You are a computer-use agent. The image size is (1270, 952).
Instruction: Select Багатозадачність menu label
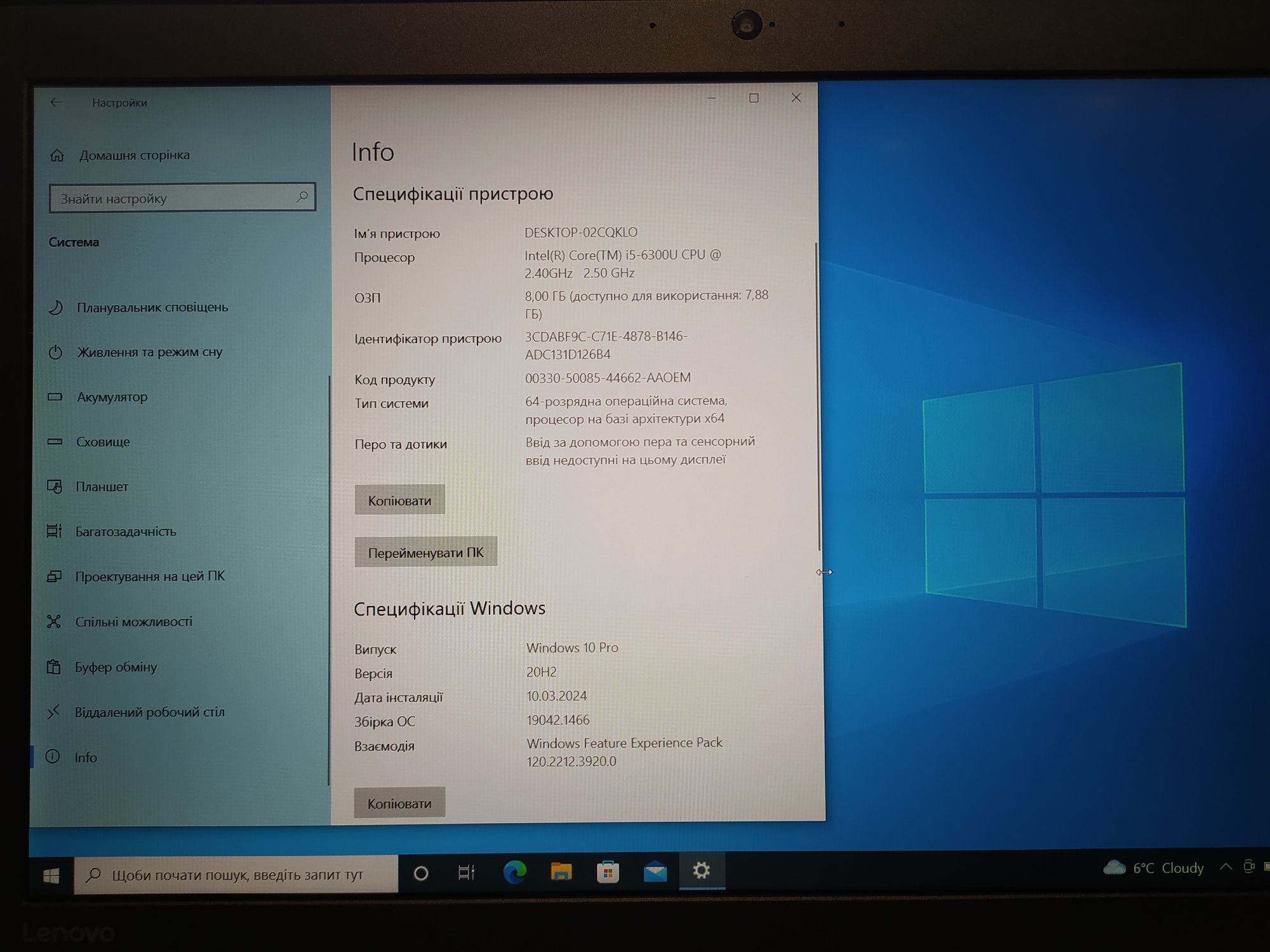click(126, 531)
